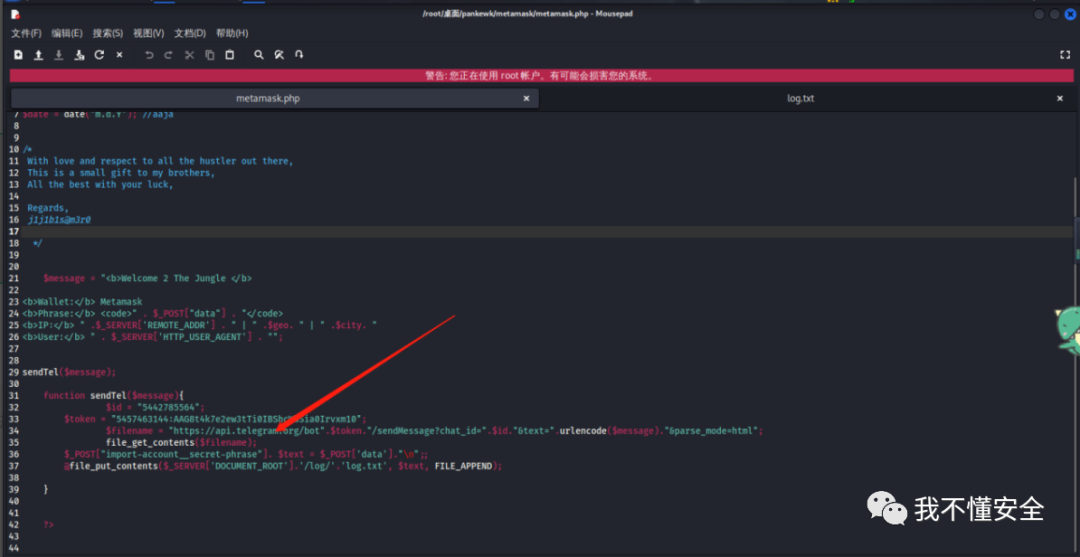
Task: Click inside empty highlighted line 17
Action: pos(547,231)
